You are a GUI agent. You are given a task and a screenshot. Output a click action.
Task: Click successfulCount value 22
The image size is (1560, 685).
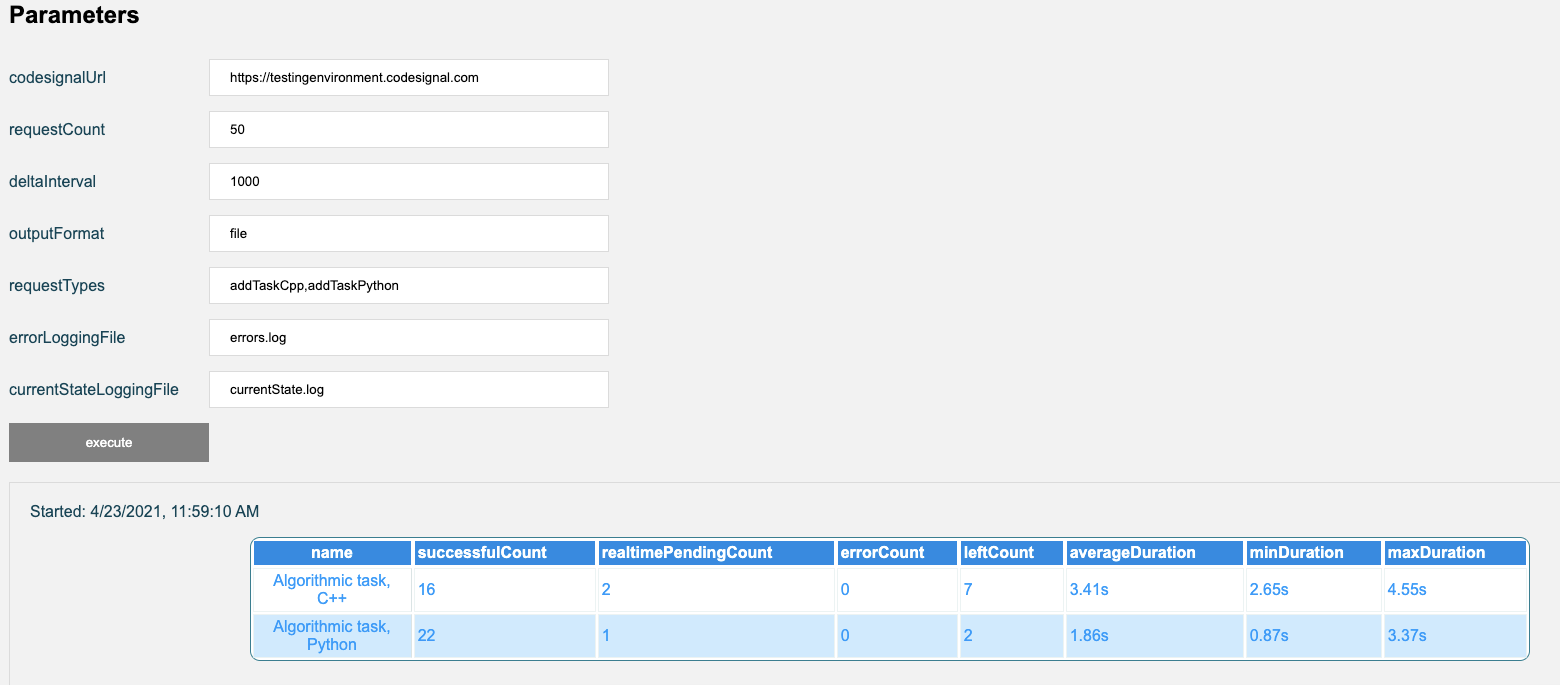(x=426, y=636)
